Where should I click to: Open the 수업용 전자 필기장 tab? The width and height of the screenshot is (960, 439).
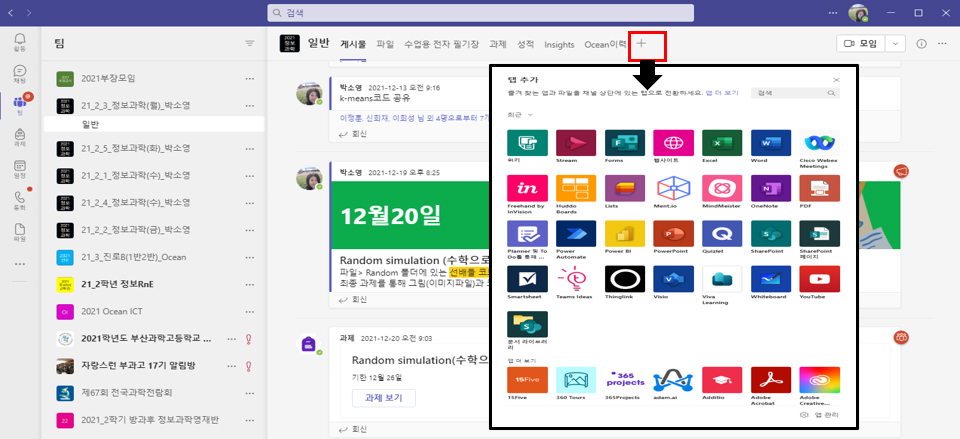click(441, 44)
